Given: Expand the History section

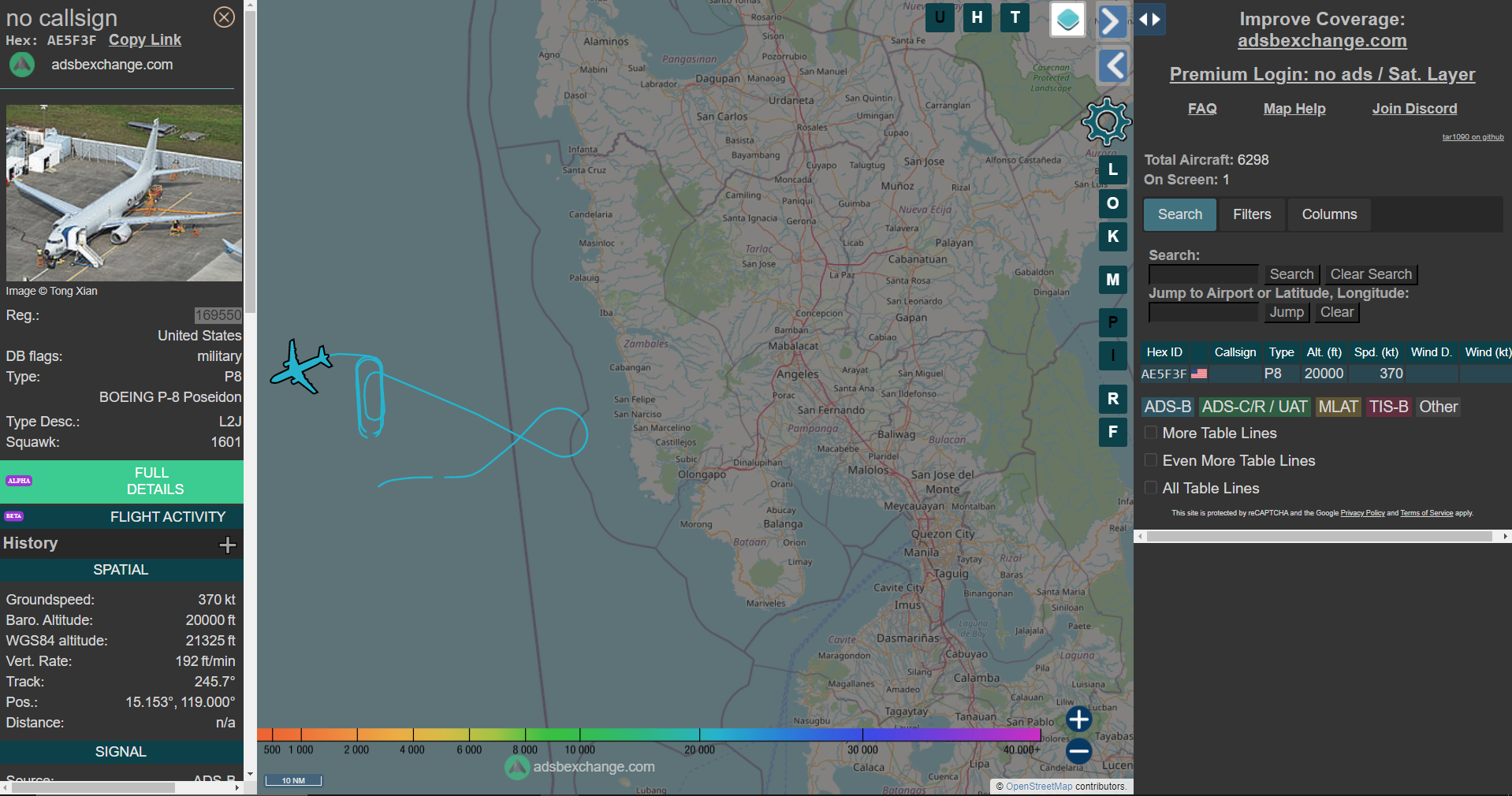Looking at the screenshot, I should [x=228, y=545].
